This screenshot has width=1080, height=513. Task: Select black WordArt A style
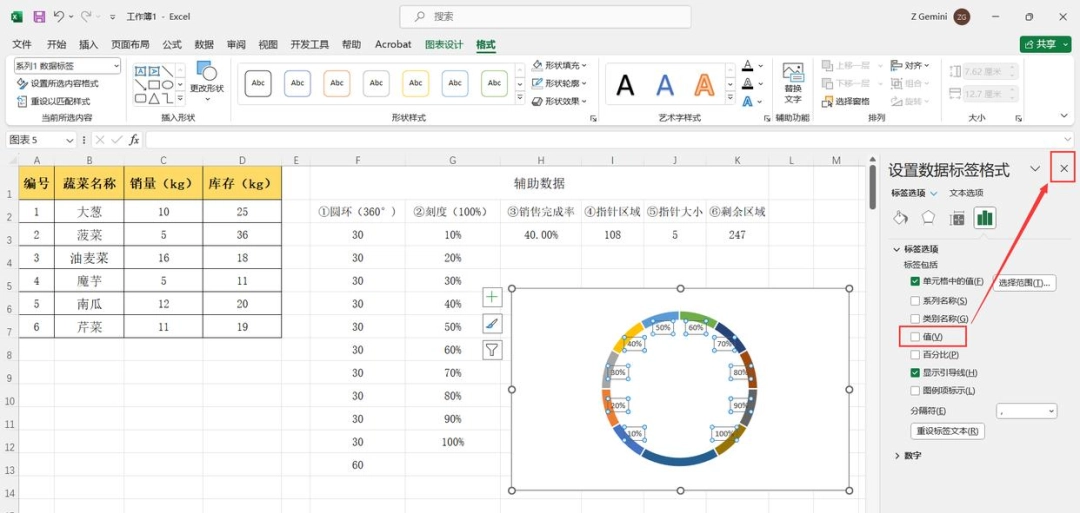(x=625, y=84)
